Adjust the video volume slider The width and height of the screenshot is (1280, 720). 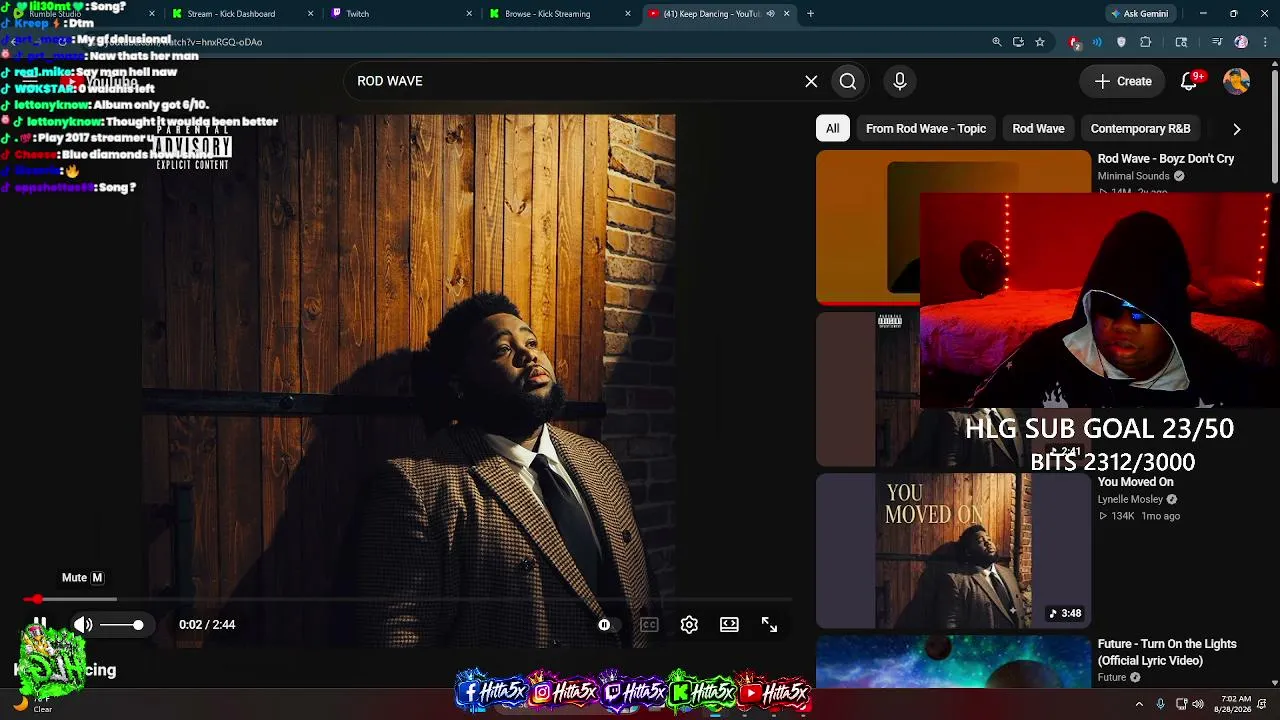pos(121,625)
